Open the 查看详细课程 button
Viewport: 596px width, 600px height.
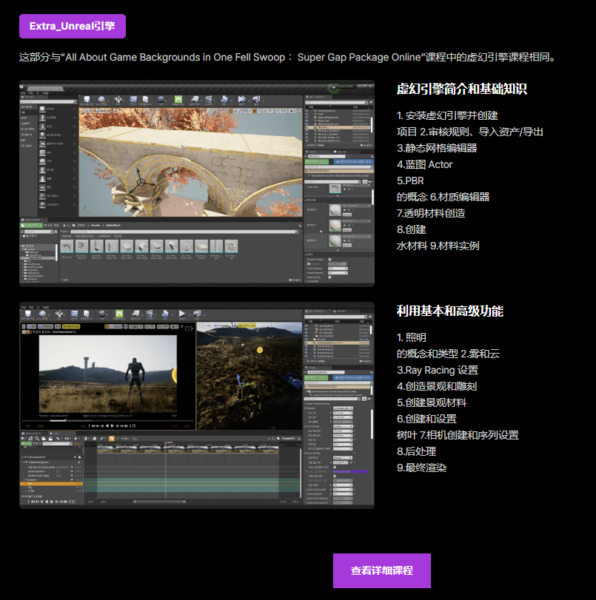point(382,570)
